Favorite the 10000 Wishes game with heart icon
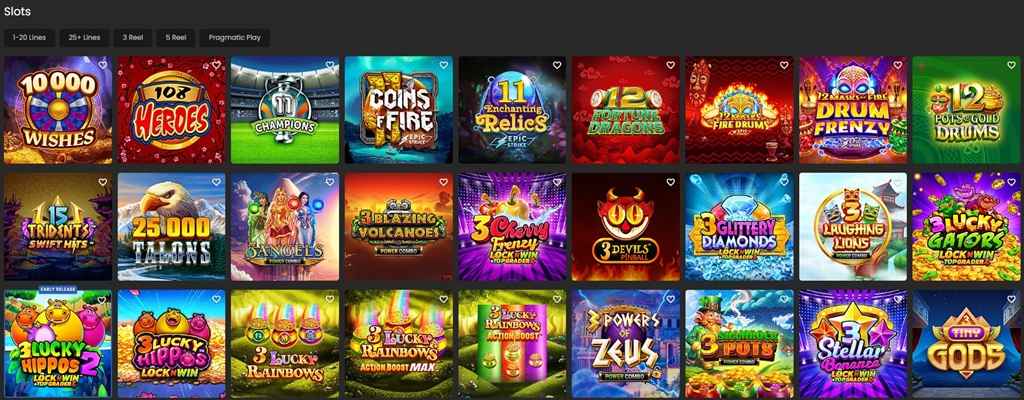 (x=103, y=65)
